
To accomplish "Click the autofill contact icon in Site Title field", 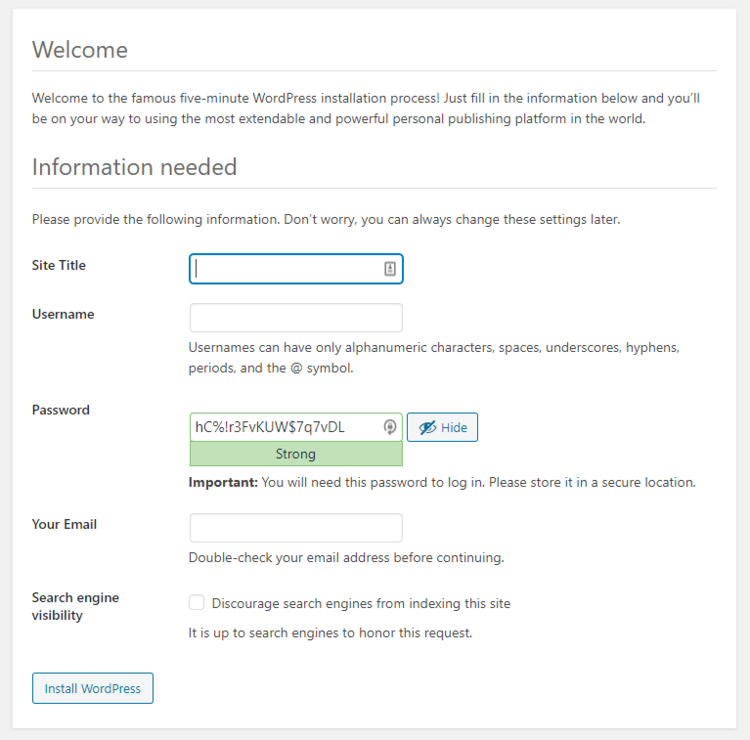I will pos(390,269).
